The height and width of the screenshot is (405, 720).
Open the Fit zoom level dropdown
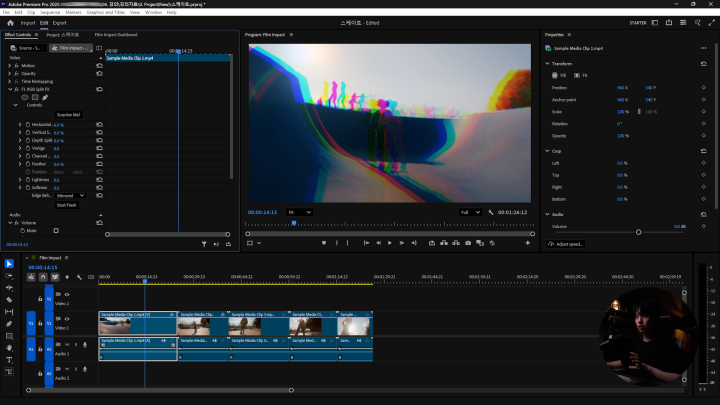[299, 212]
